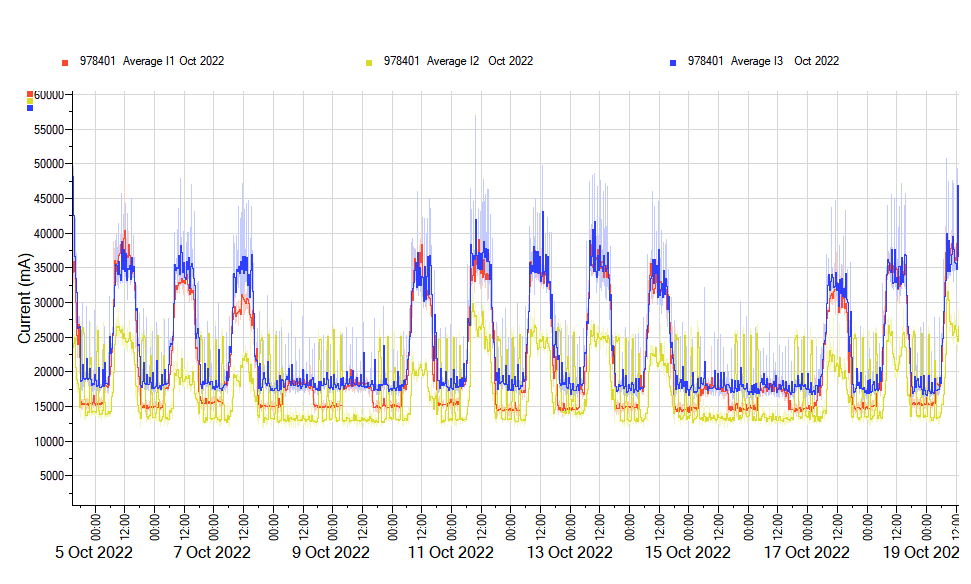The height and width of the screenshot is (584, 971).
Task: Click the 15000 y-axis label
Action: coord(49,407)
